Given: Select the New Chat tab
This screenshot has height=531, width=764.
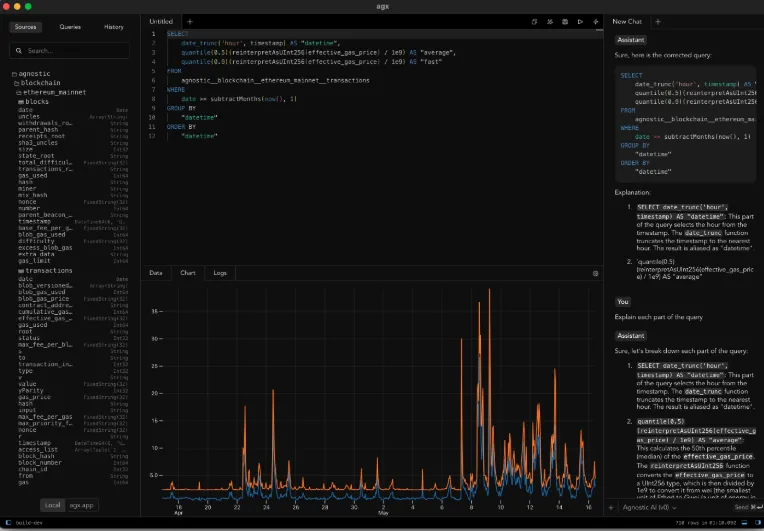Looking at the screenshot, I should point(627,21).
